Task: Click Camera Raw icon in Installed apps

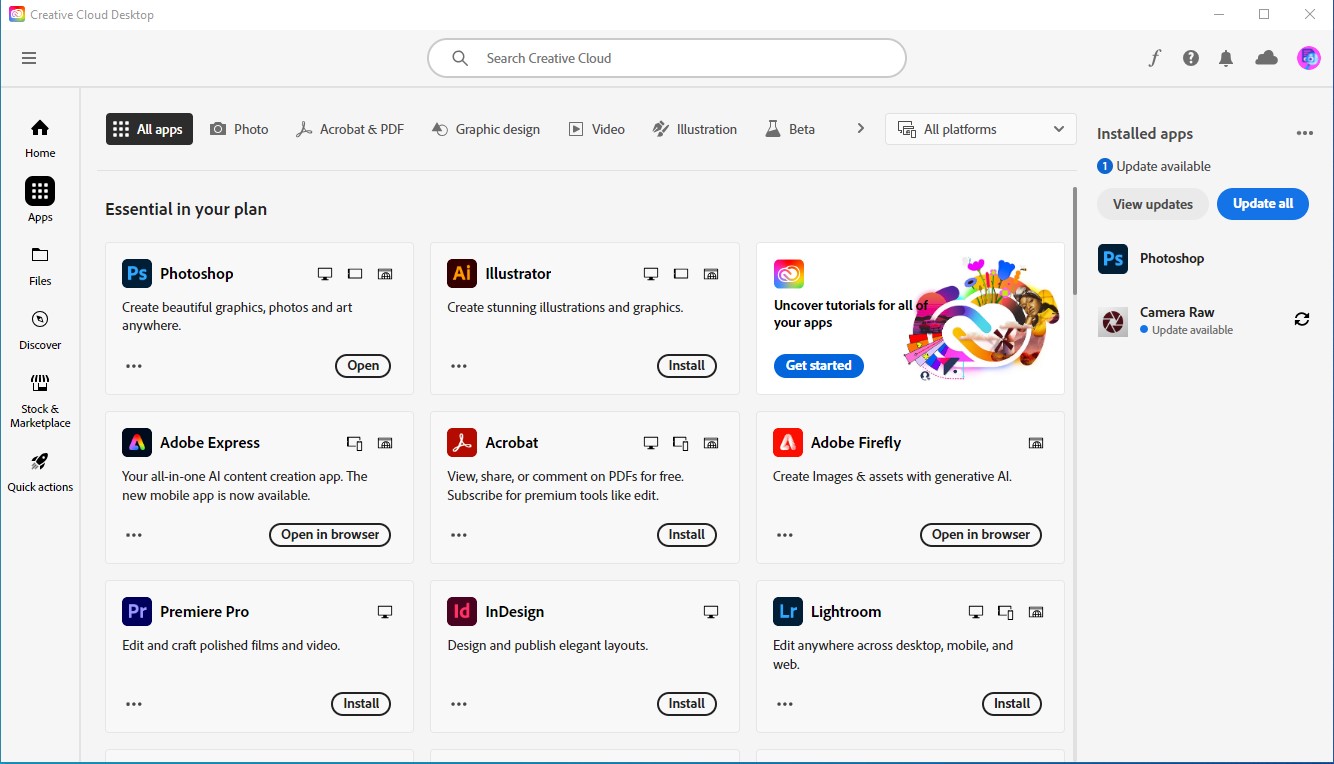Action: point(1113,321)
